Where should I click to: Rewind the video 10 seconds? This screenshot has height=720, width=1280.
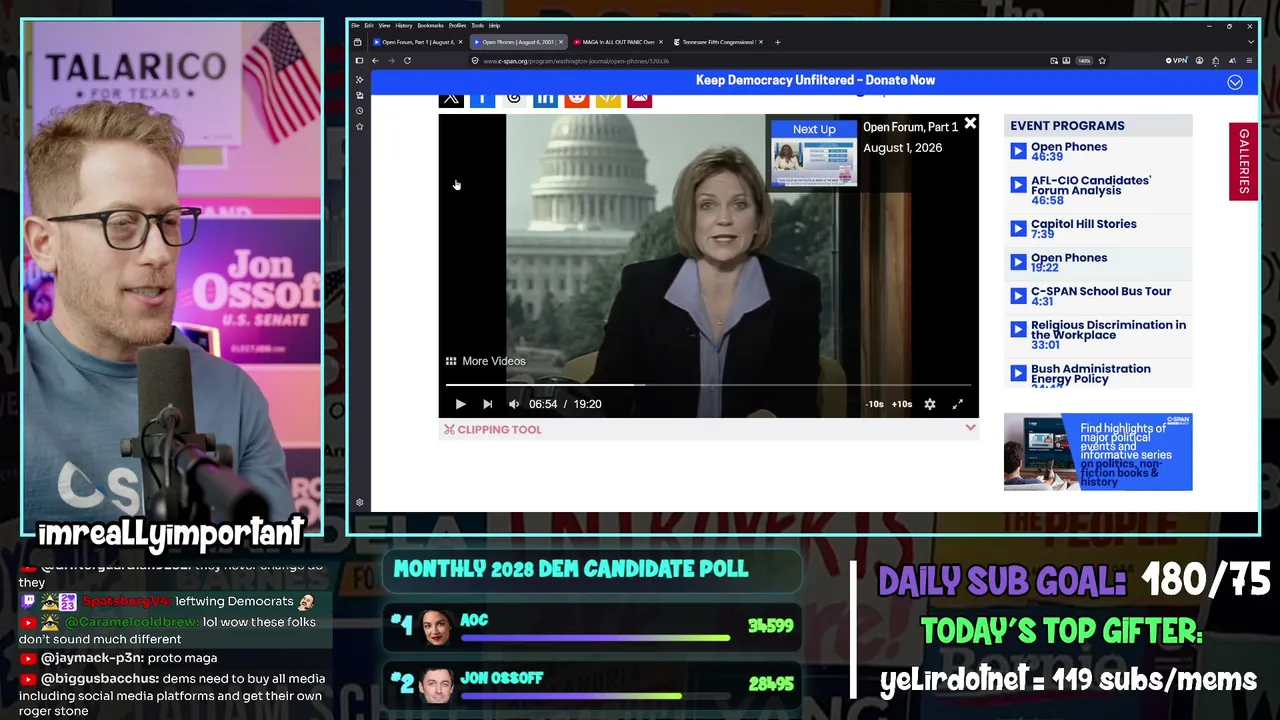click(875, 404)
